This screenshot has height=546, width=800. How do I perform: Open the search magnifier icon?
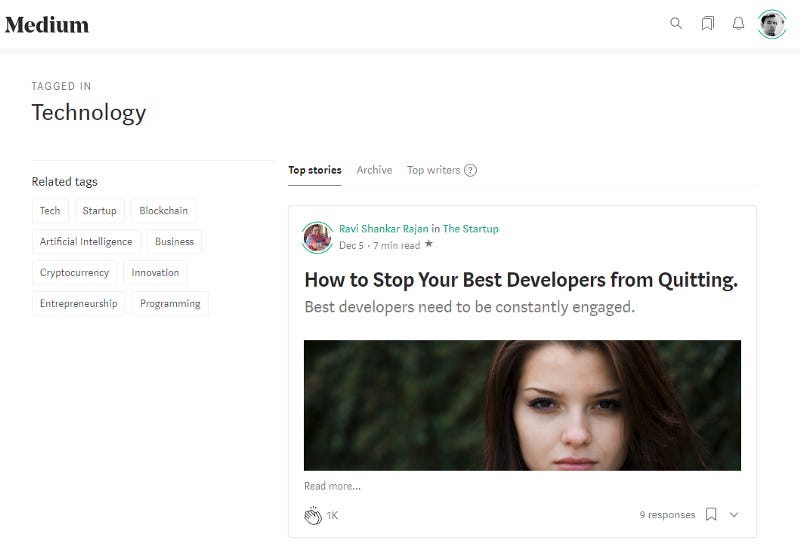coord(676,23)
